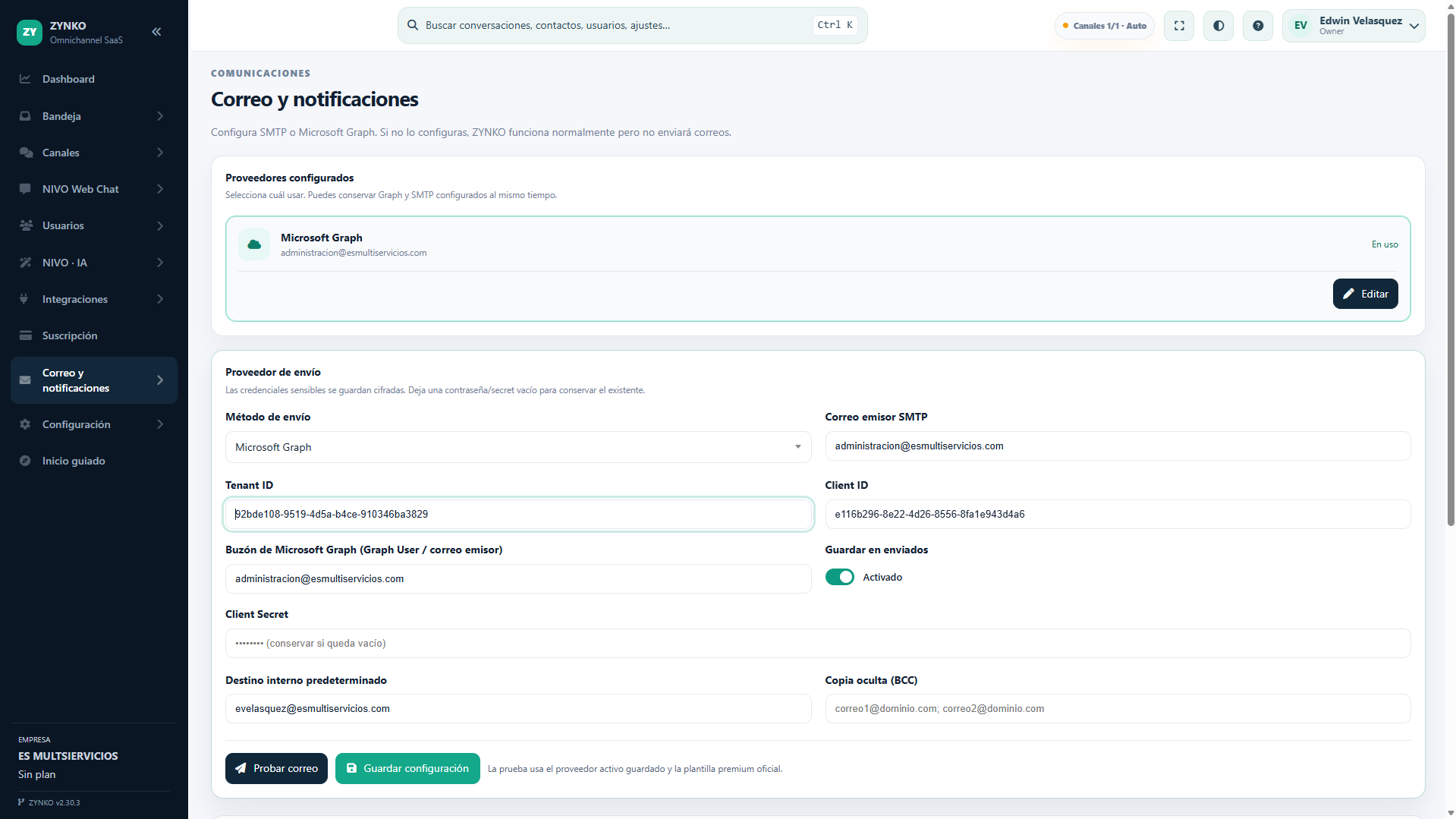
Task: Open Suscripción menu item
Action: [x=94, y=335]
